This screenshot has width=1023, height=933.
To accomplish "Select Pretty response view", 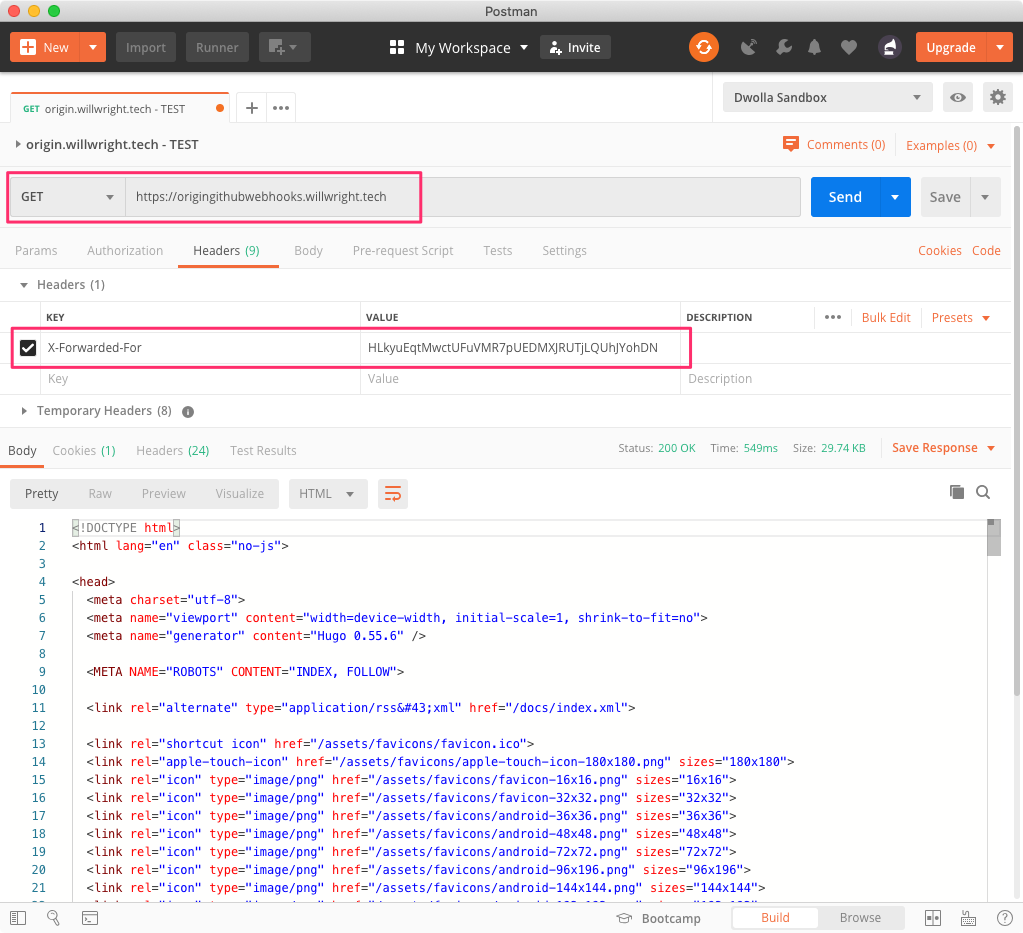I will point(42,494).
